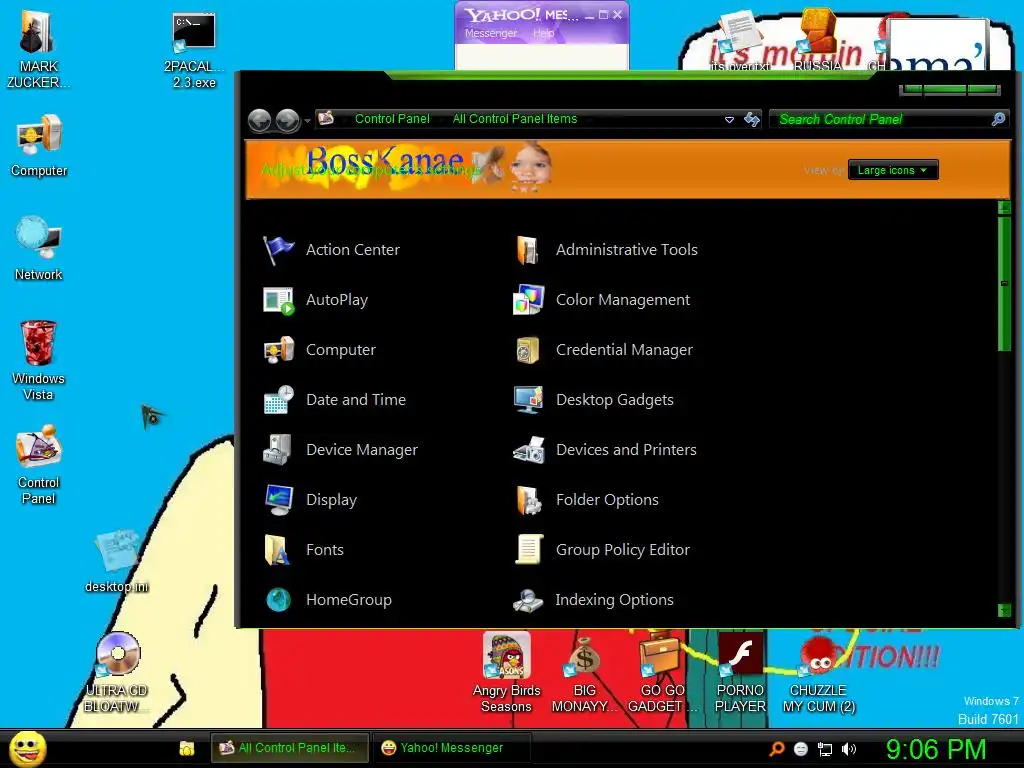Open the Desktop Gadgets icon
Viewport: 1024px width, 768px height.
click(528, 400)
